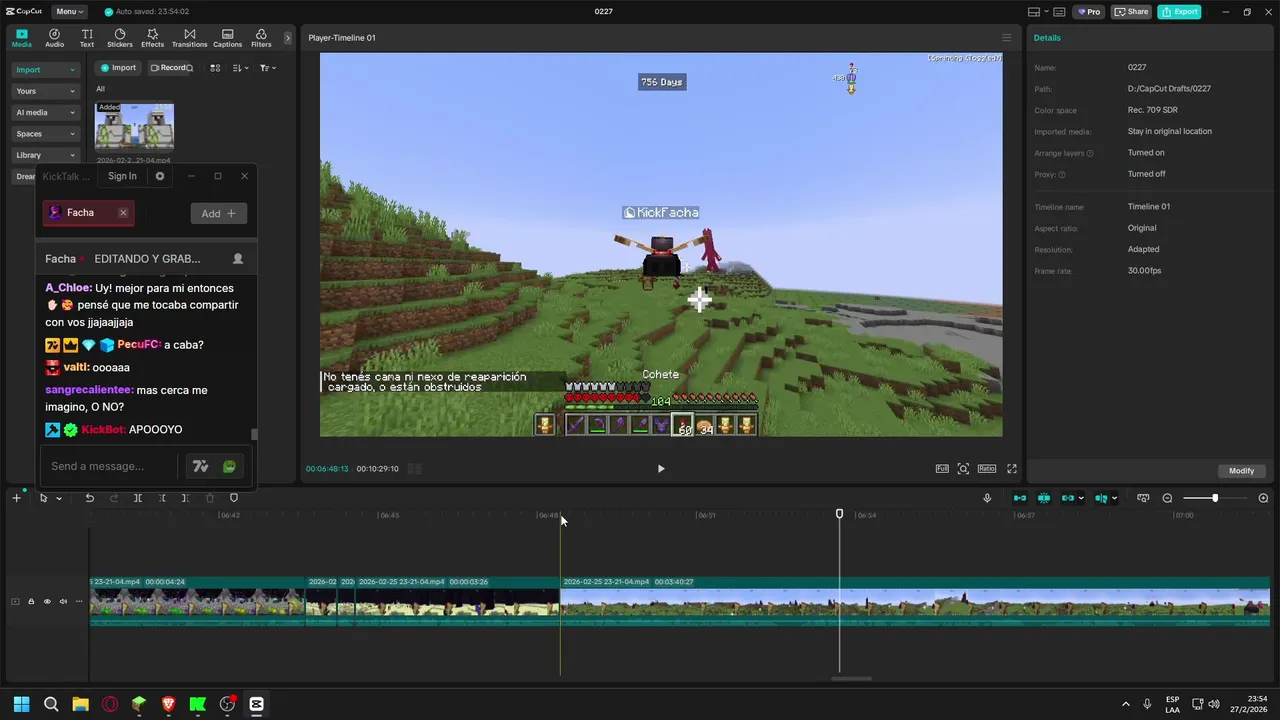Click the KickTalk chat scrollbar
Viewport: 1280px width, 720px height.
[x=254, y=434]
